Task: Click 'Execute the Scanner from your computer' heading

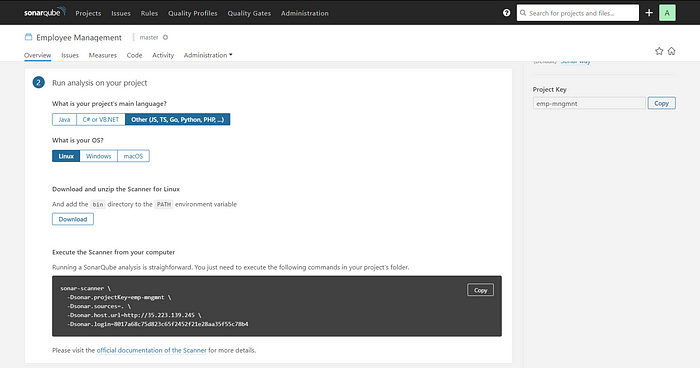Action: [x=113, y=252]
